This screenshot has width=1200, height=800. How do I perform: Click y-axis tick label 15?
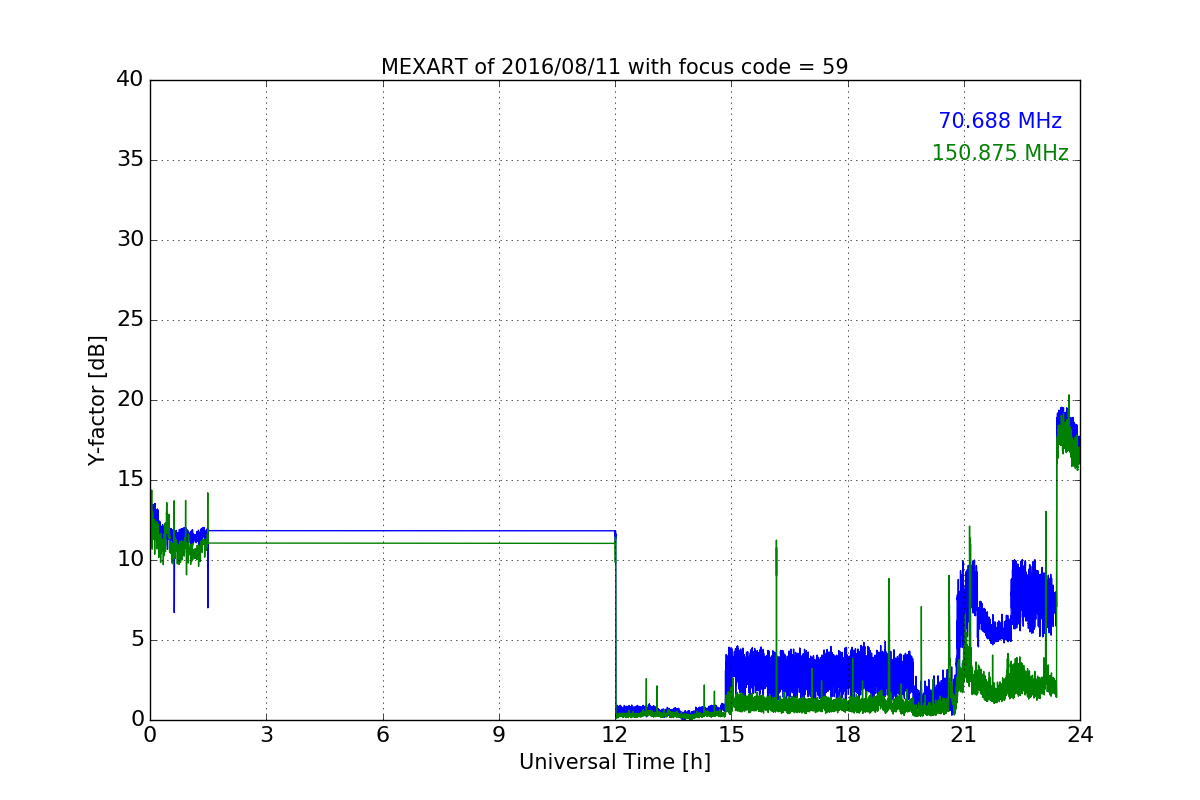(130, 480)
